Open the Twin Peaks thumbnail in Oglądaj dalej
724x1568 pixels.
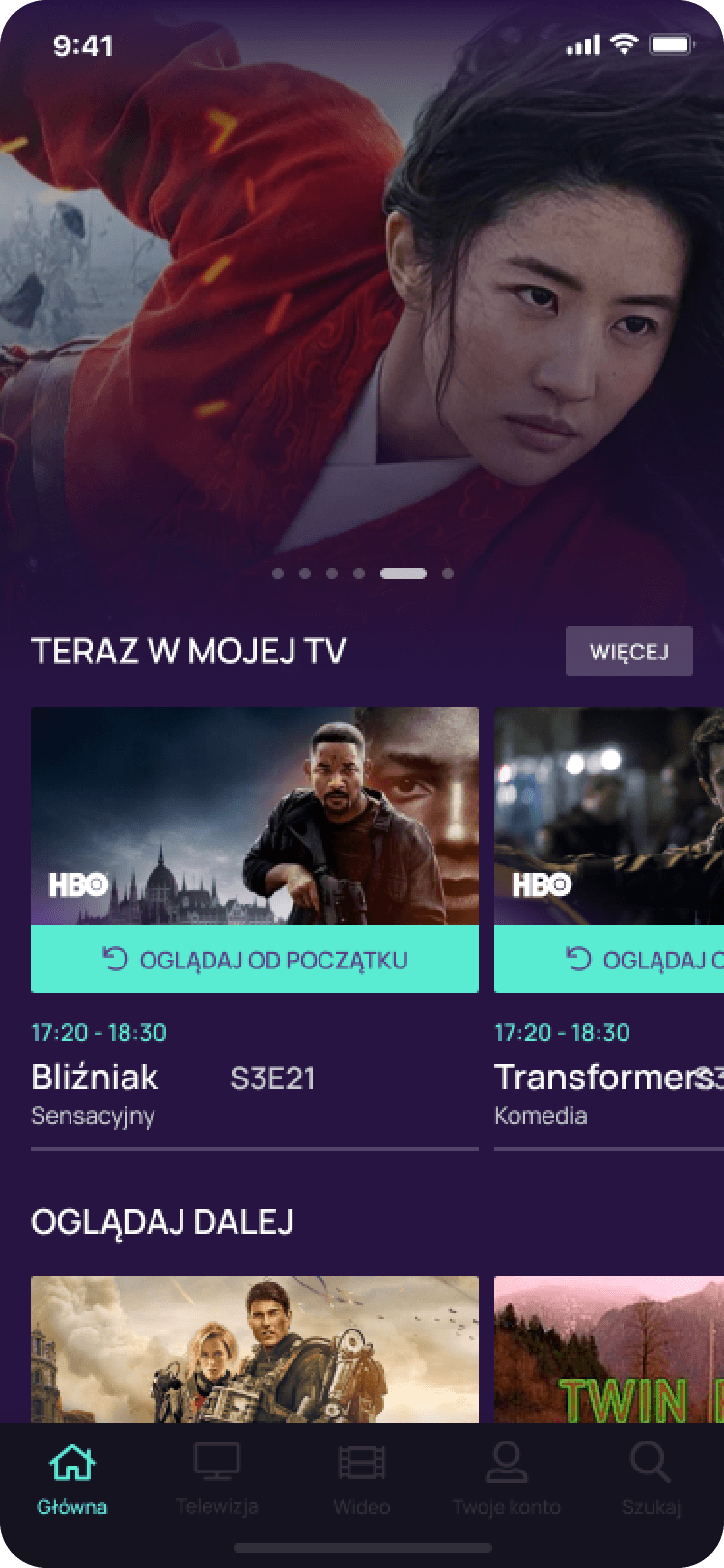click(x=609, y=1350)
